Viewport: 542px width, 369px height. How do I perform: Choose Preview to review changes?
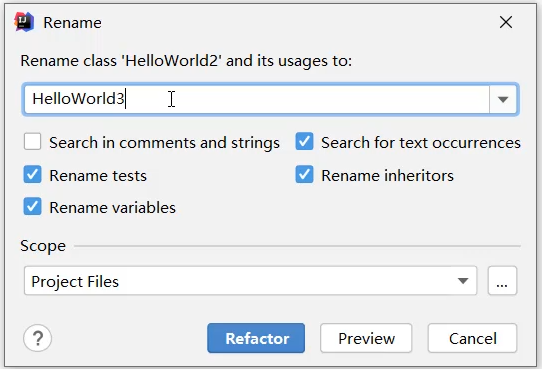pos(366,338)
